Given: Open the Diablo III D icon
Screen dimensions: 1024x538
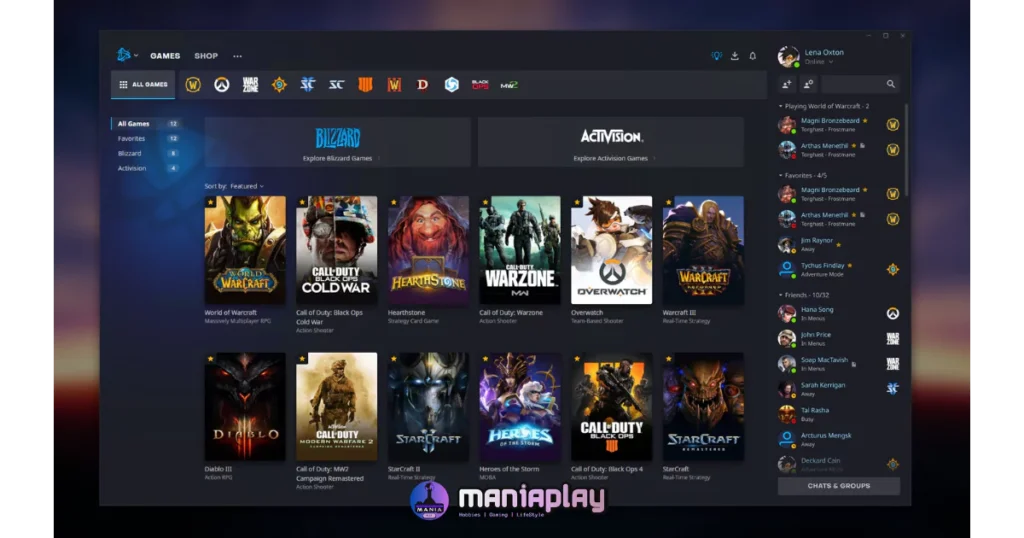Looking at the screenshot, I should (x=423, y=85).
